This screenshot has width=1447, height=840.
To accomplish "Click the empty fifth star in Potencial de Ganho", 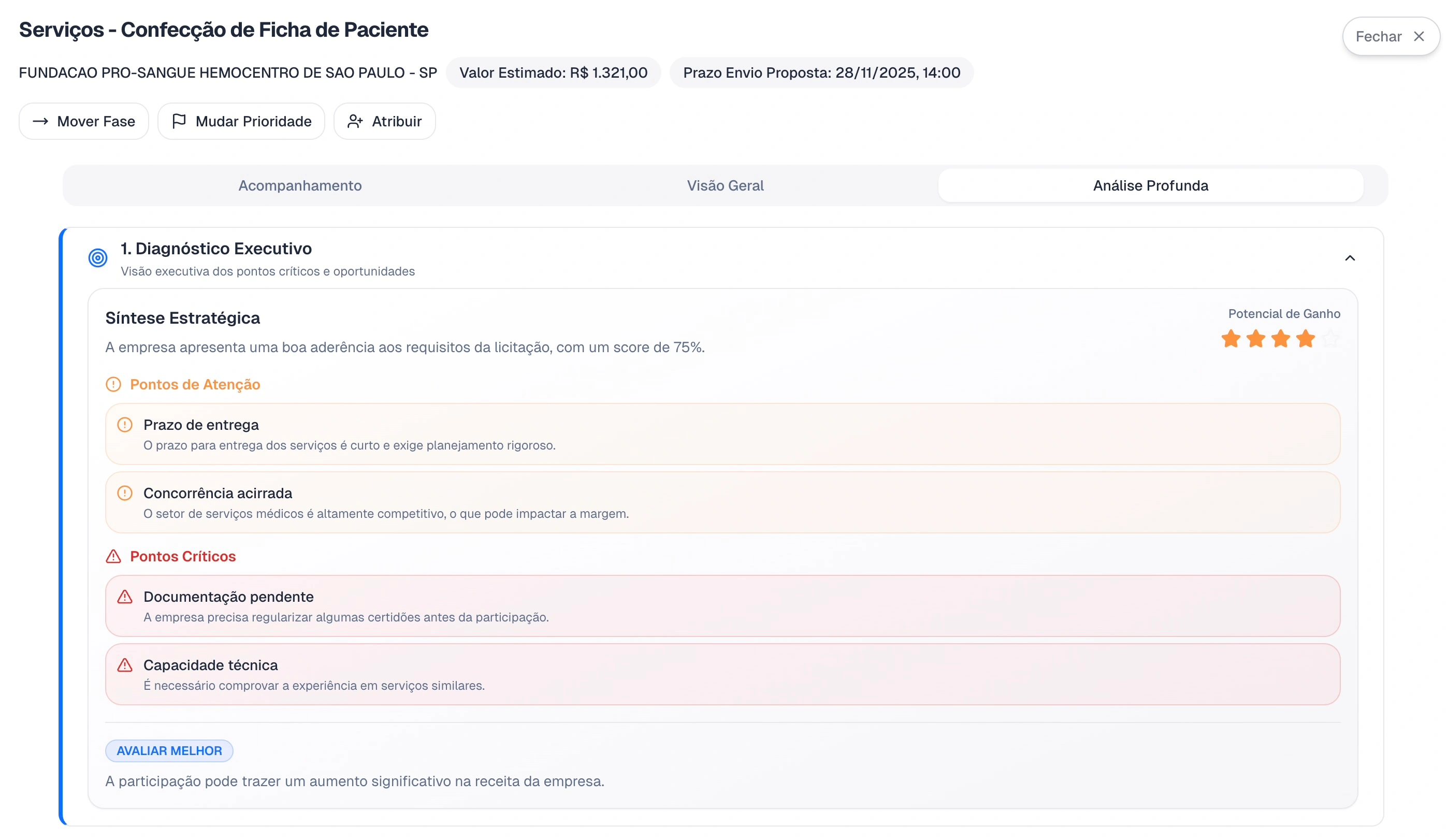I will [x=1330, y=339].
